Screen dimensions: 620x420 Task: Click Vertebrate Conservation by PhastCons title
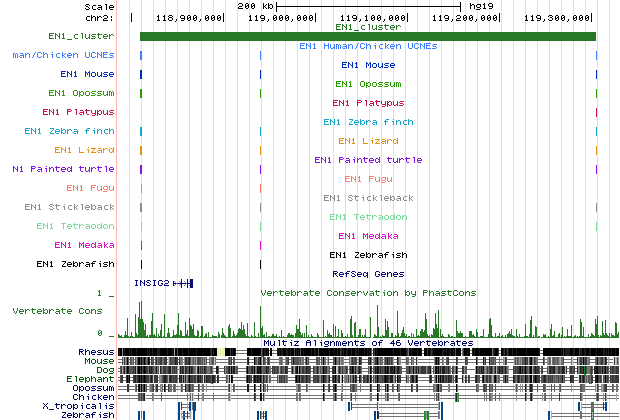click(x=367, y=293)
